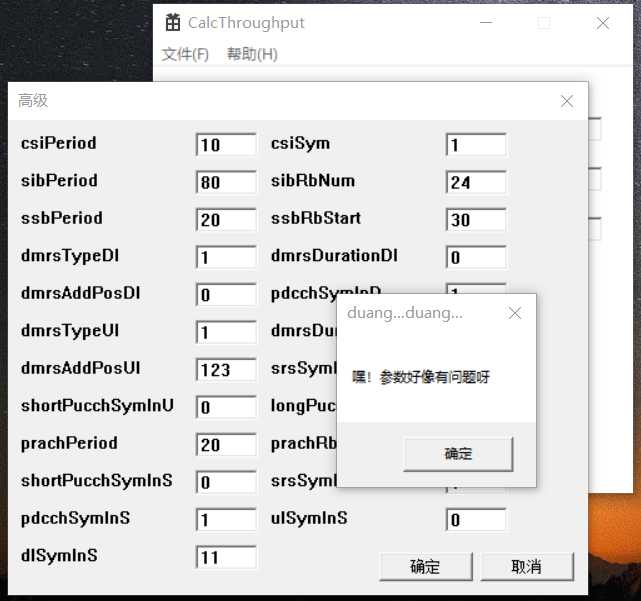Click 取消 button in the 高级 dialog

coord(527,567)
